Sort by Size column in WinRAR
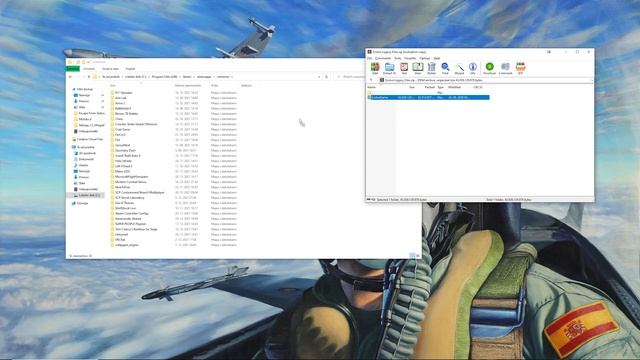This screenshot has height=360, width=640. 412,87
